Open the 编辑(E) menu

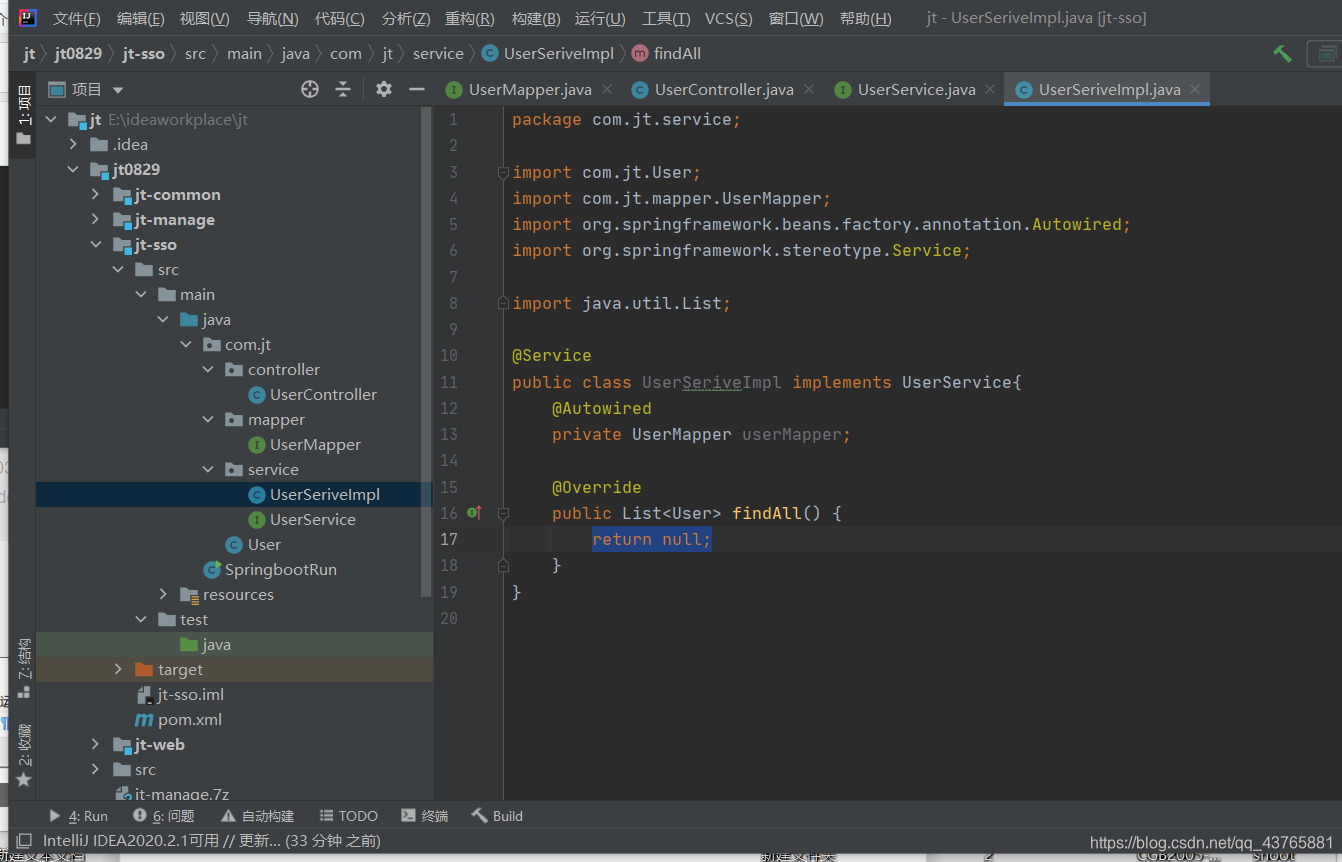(141, 18)
